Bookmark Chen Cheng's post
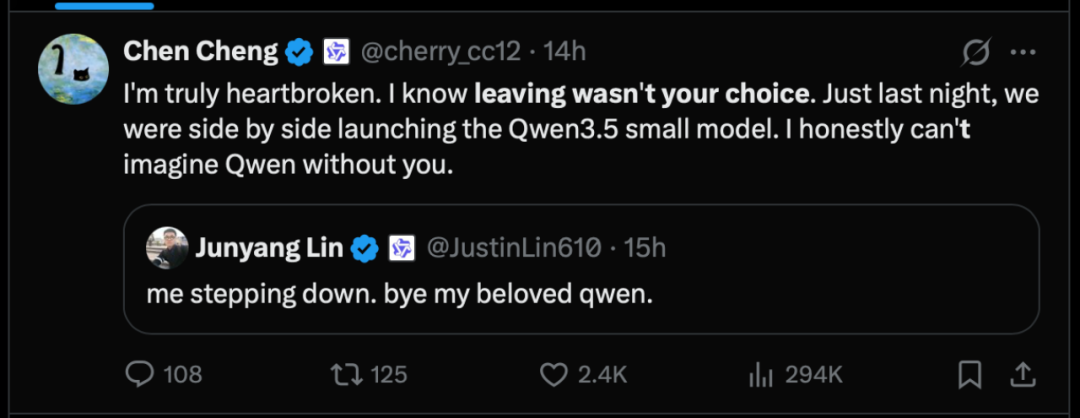Viewport: 1080px width, 418px height. pos(968,374)
